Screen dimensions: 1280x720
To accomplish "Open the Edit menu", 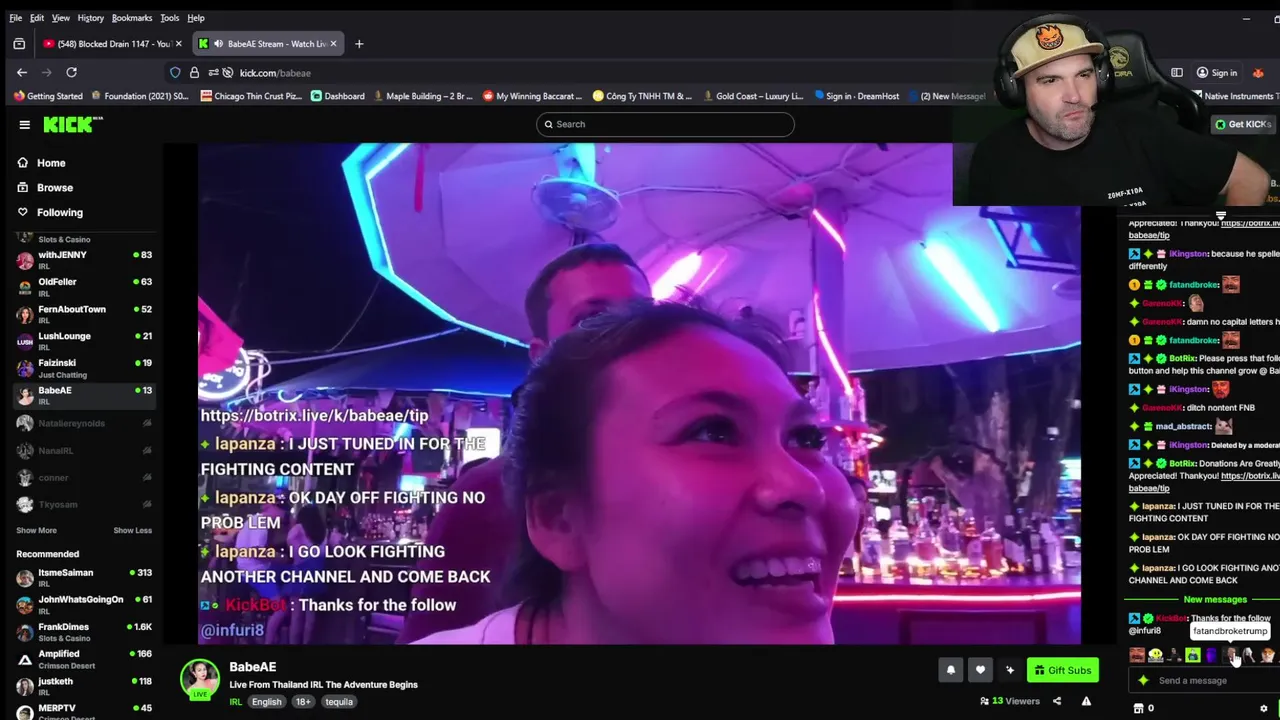I will coord(37,18).
